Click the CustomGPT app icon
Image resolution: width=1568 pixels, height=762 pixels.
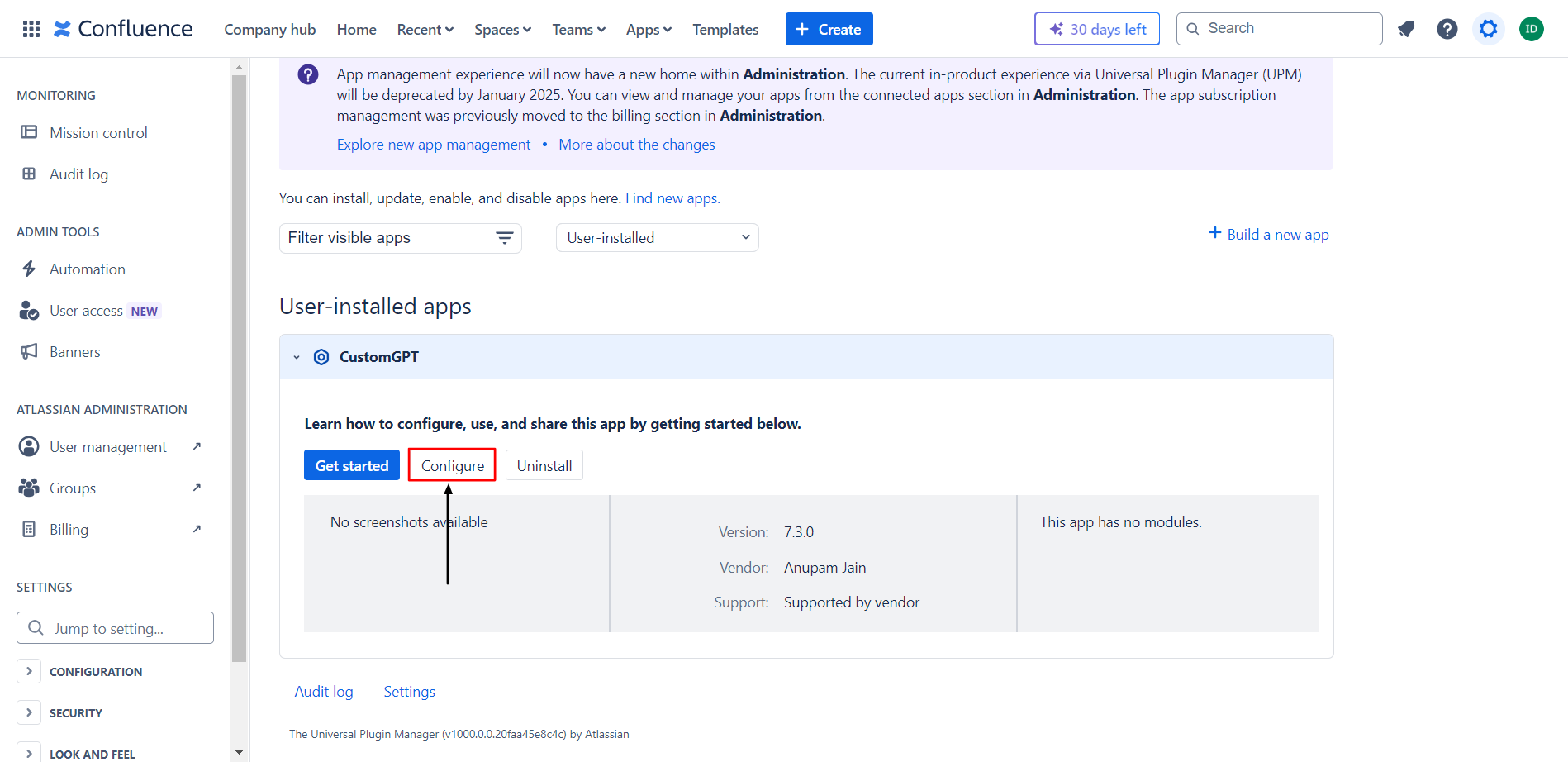pyautogui.click(x=321, y=357)
